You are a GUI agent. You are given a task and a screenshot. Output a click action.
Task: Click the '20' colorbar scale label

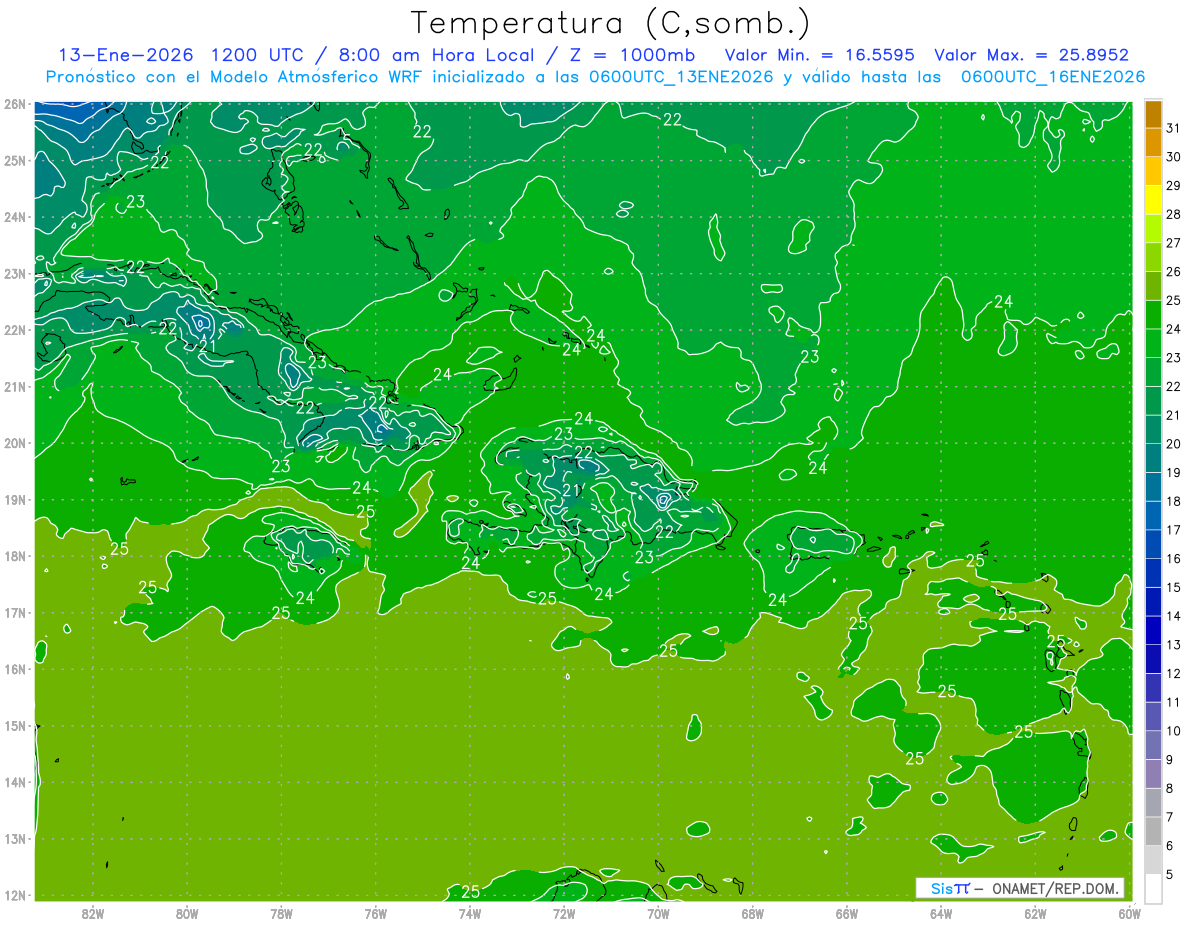[x=1173, y=444]
